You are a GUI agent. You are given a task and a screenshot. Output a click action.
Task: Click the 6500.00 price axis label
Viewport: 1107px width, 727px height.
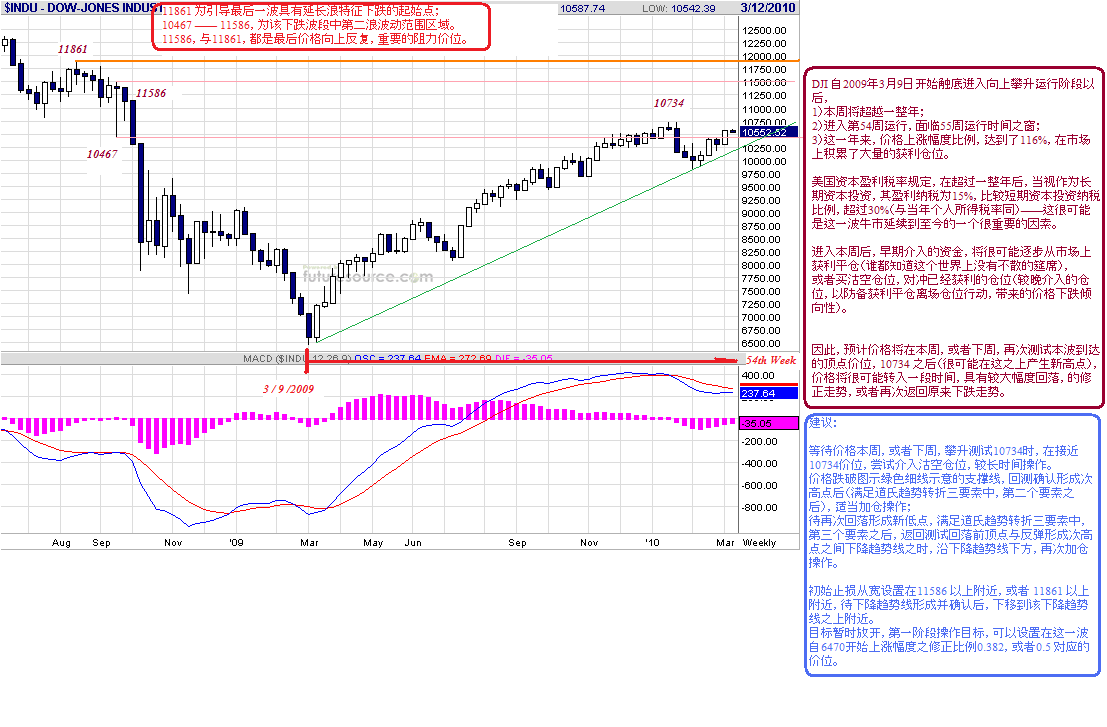(761, 344)
